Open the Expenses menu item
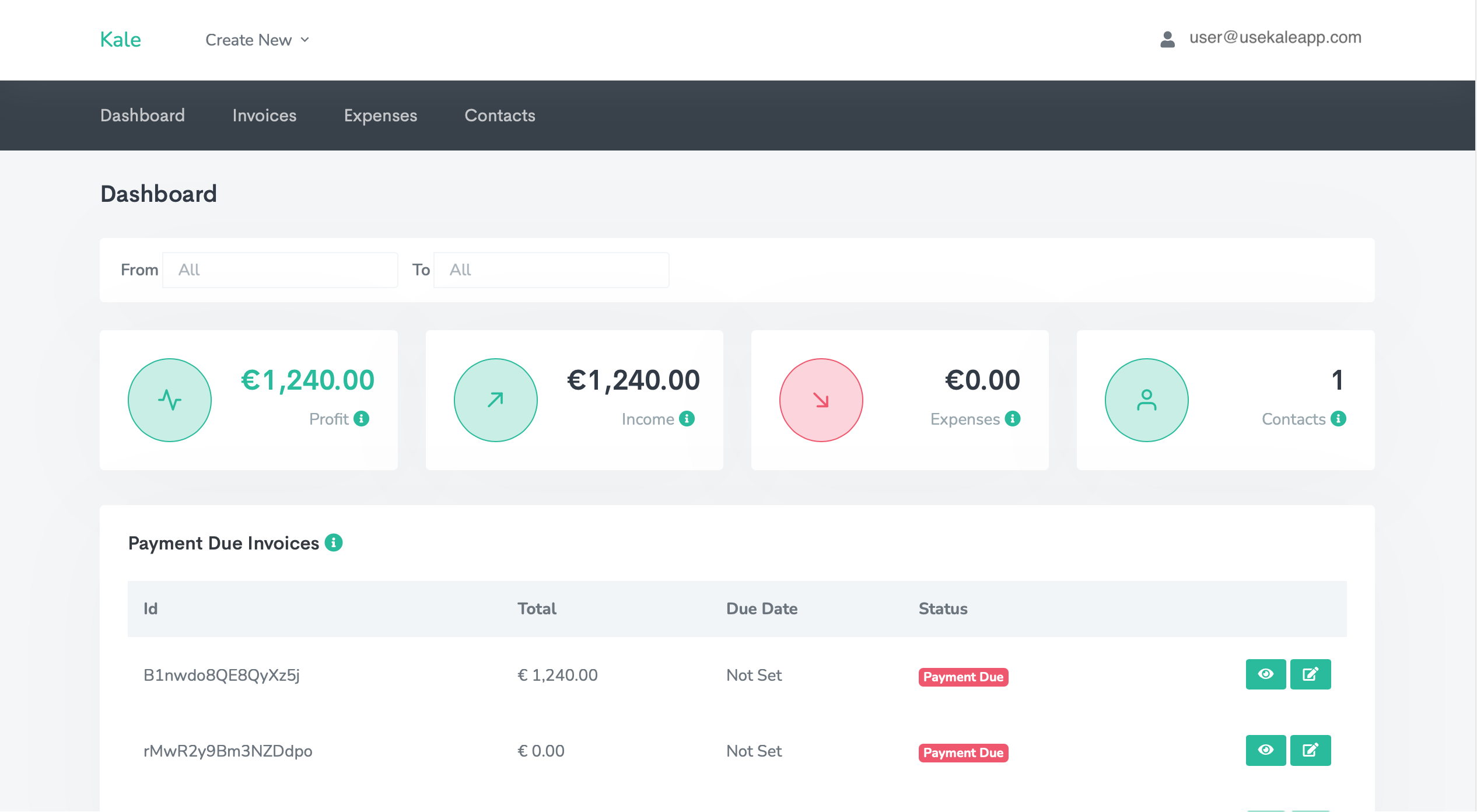The width and height of the screenshot is (1477, 812). (x=380, y=116)
